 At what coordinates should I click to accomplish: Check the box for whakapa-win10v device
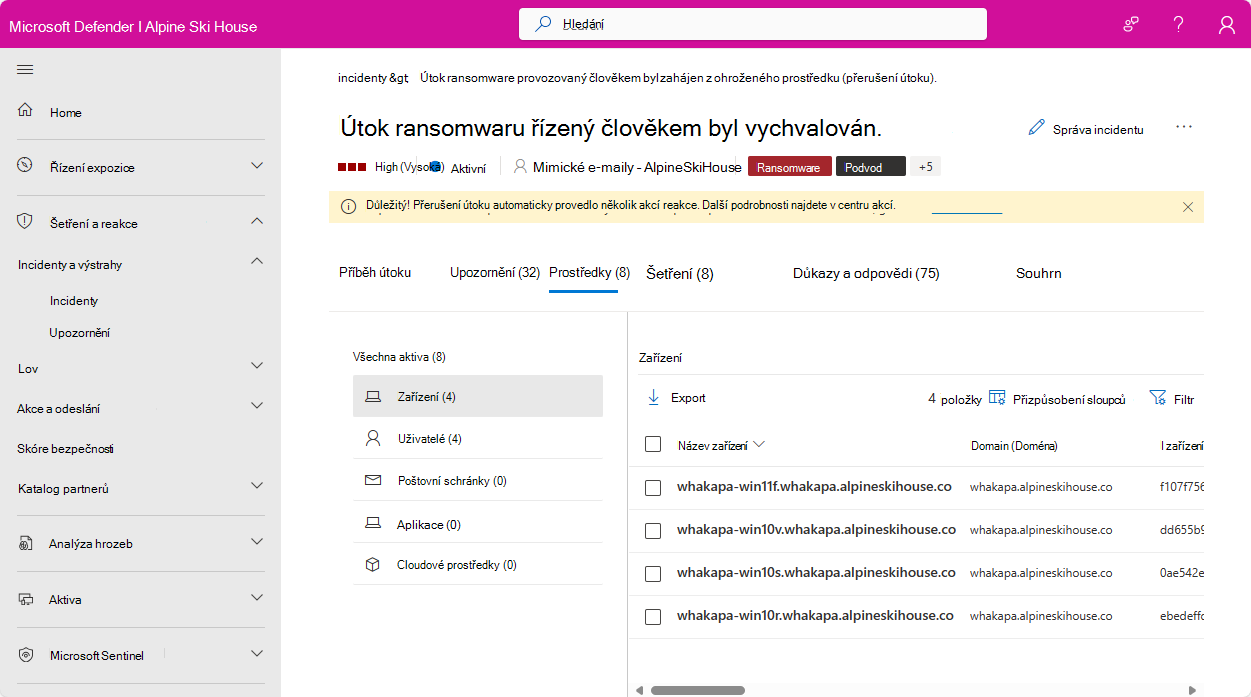[653, 531]
